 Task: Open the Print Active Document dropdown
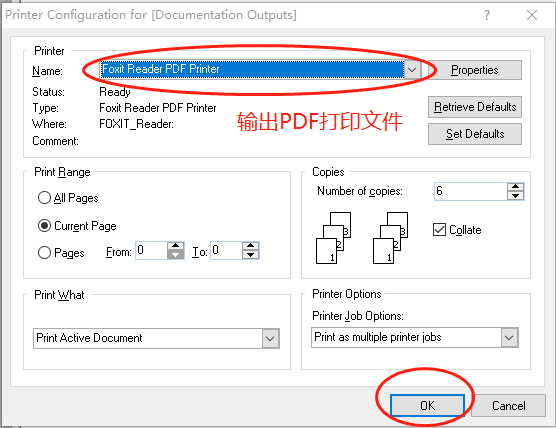coord(271,338)
